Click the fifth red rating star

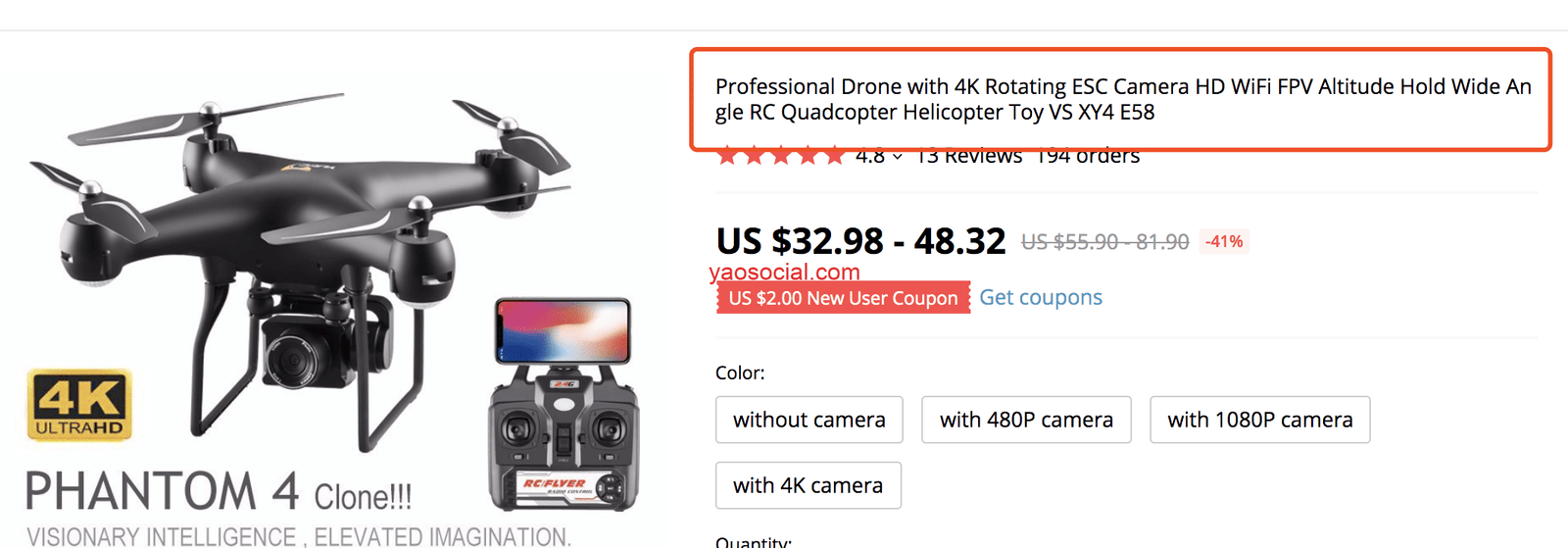834,156
